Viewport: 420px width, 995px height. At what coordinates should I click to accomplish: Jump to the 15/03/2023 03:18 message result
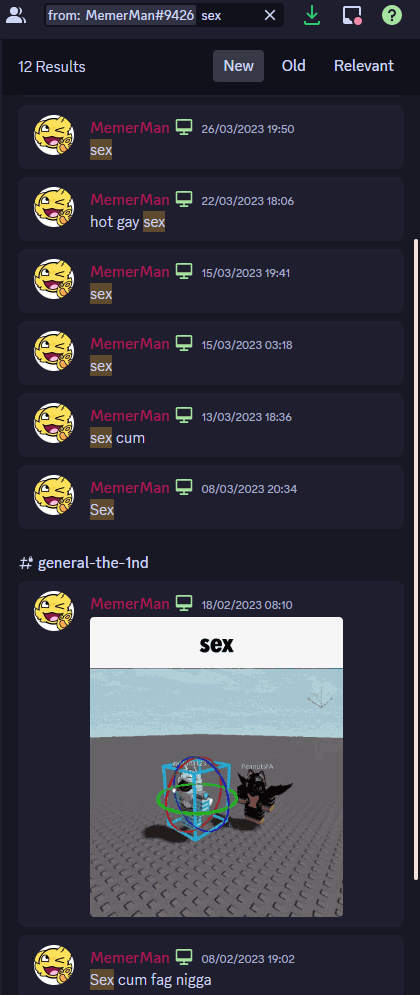click(211, 353)
